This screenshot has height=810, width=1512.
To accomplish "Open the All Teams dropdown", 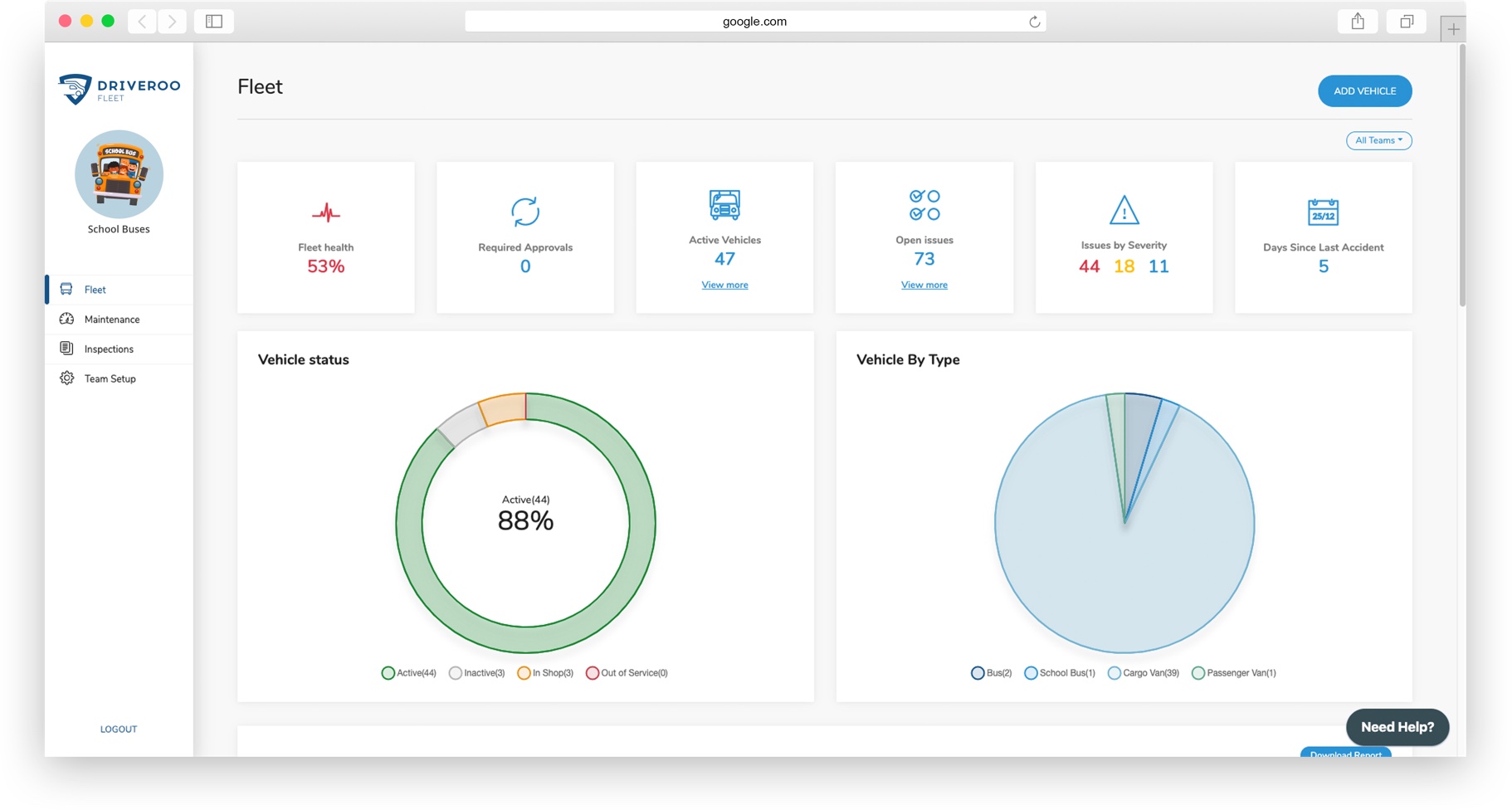I will 1378,140.
